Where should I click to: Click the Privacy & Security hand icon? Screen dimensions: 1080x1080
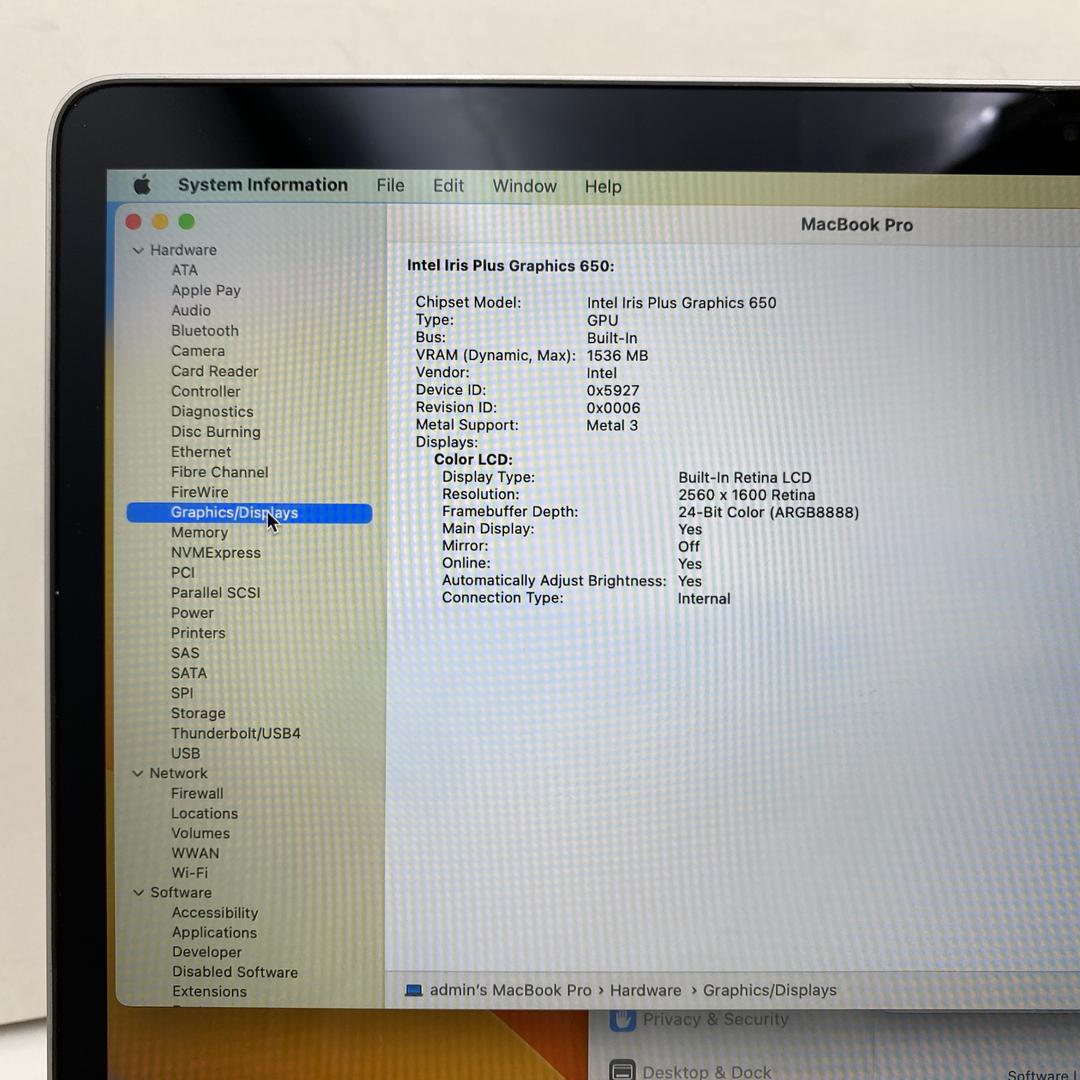click(624, 1020)
